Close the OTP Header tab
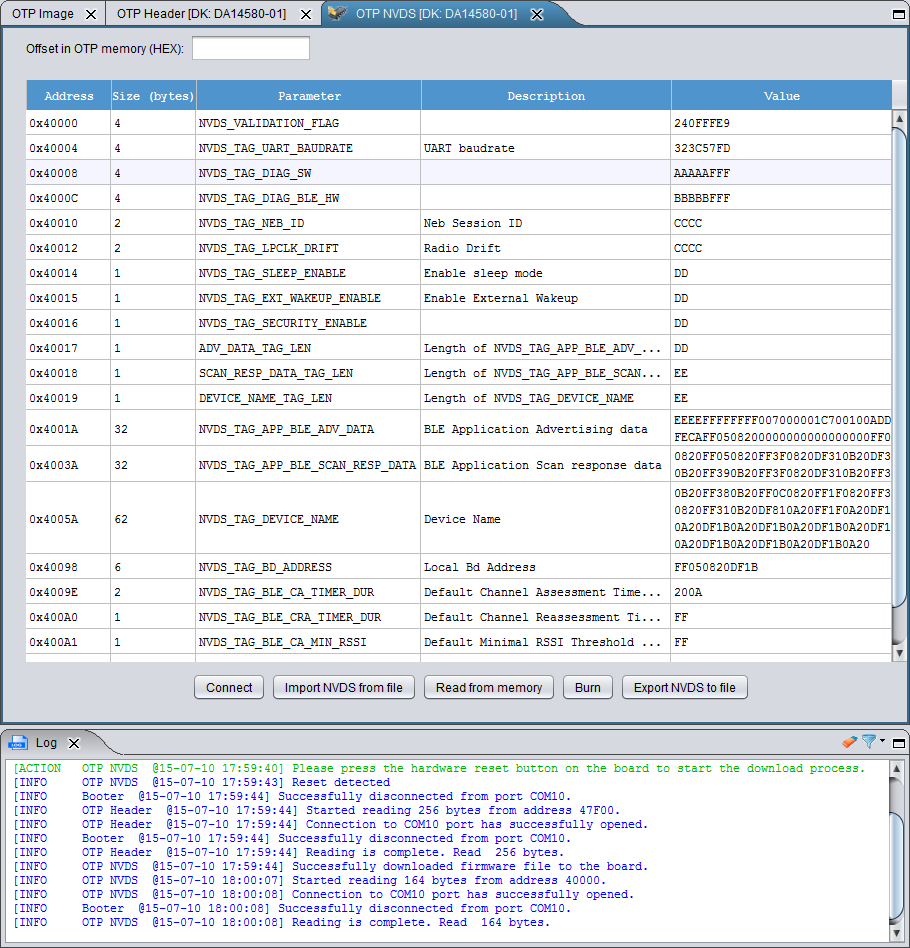The height and width of the screenshot is (948, 910). pos(307,14)
